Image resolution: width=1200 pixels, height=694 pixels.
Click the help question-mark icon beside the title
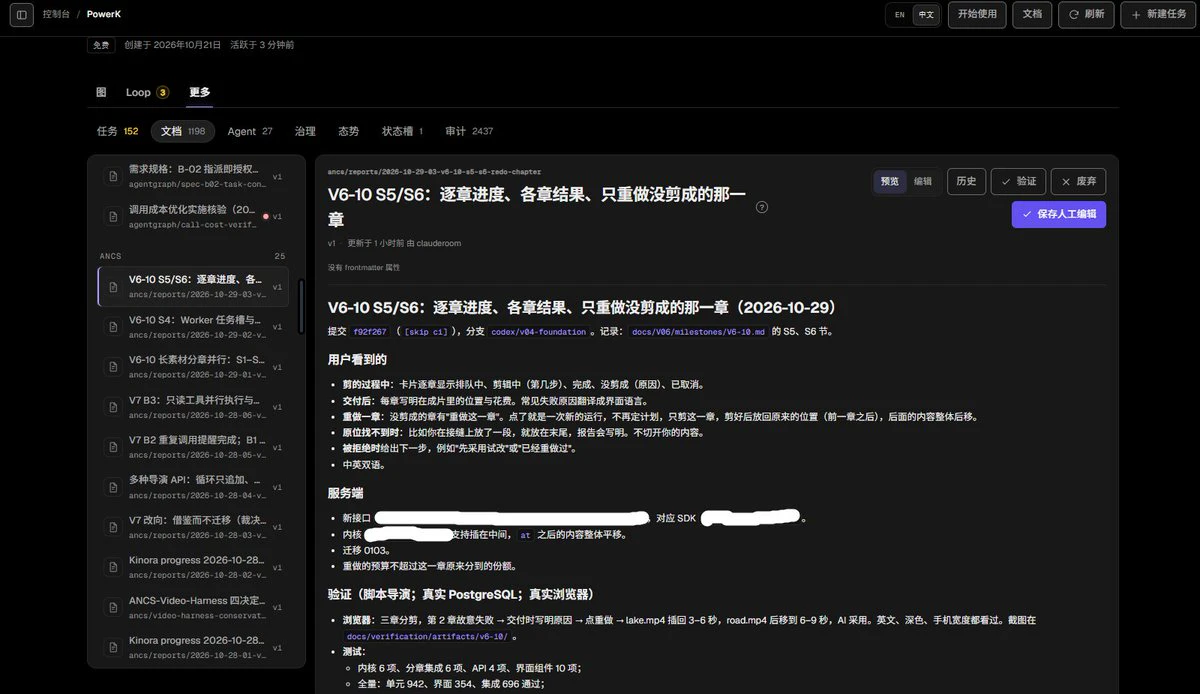tap(762, 207)
